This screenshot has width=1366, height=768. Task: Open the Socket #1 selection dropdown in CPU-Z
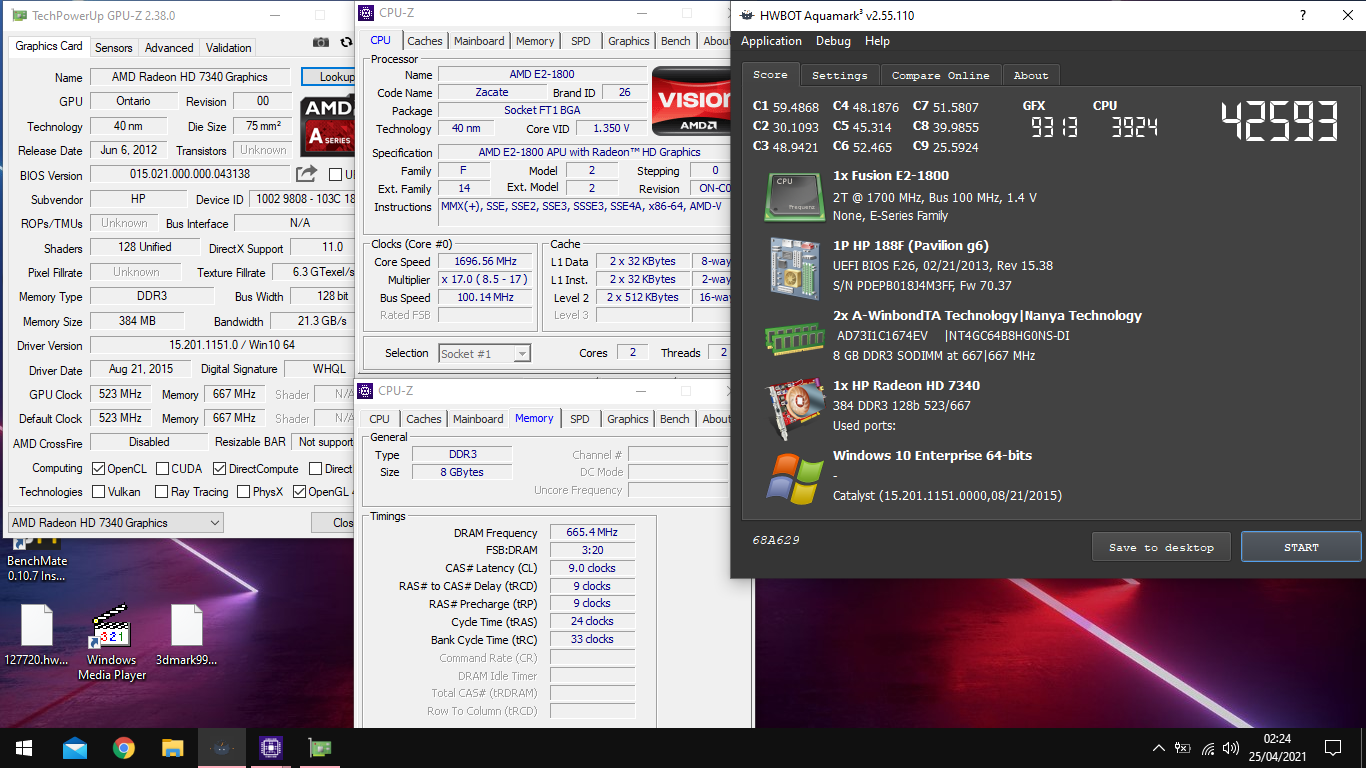tap(484, 354)
